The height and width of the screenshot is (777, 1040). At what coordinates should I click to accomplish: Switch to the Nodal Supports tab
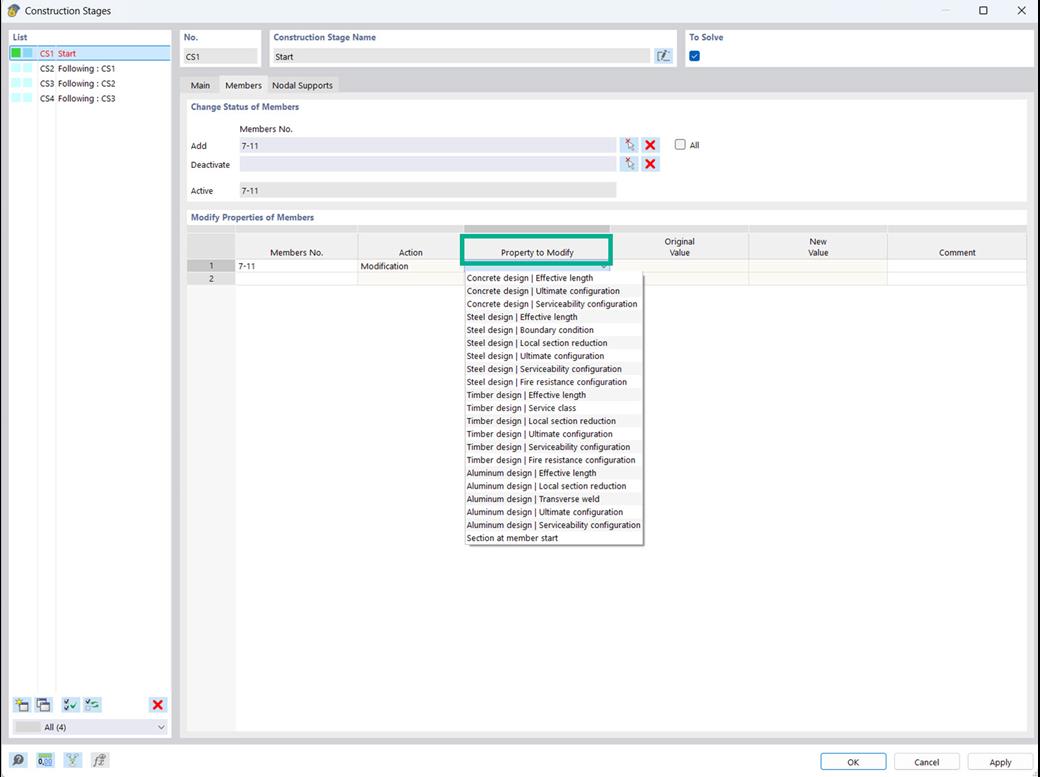[302, 85]
